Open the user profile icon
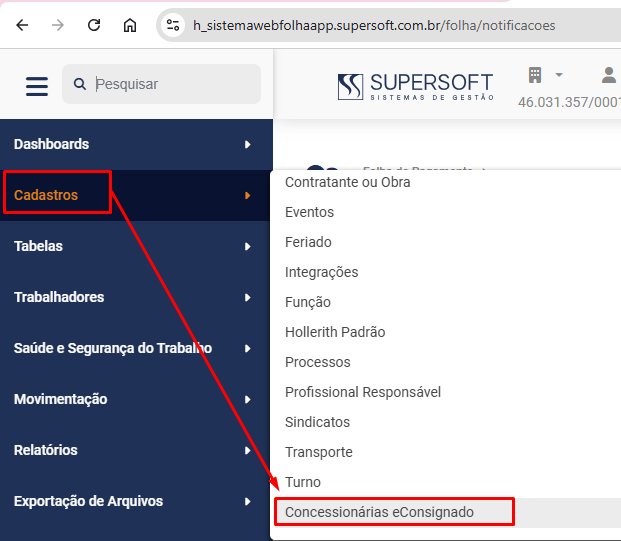Screen dimensions: 621x541 609,75
